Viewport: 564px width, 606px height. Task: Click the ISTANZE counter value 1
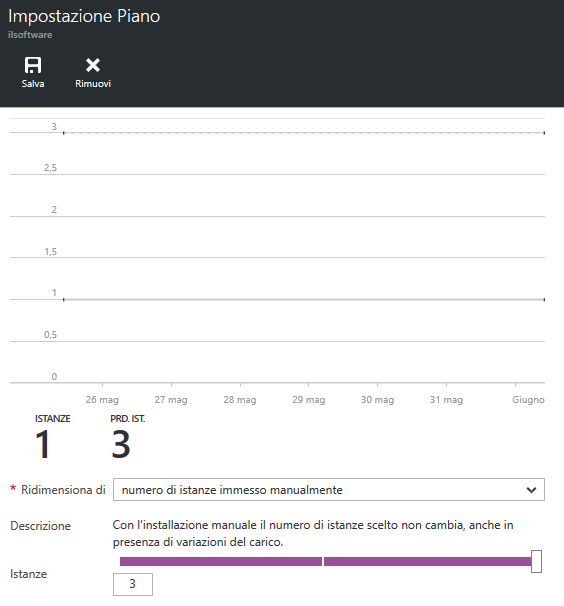(x=43, y=444)
